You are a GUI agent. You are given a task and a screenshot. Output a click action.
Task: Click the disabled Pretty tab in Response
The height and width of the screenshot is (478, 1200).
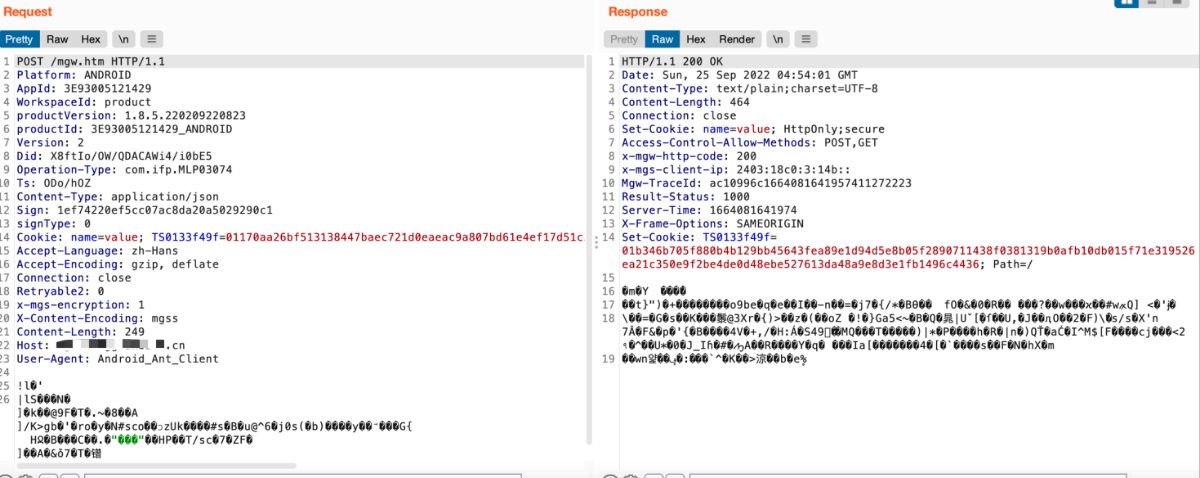tap(624, 39)
